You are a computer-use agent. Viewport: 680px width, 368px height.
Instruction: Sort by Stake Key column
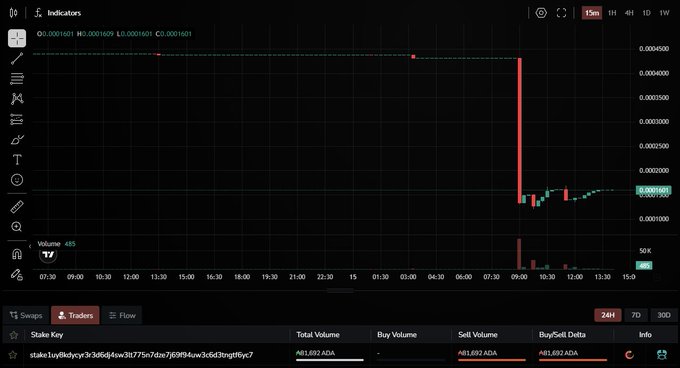click(x=47, y=335)
